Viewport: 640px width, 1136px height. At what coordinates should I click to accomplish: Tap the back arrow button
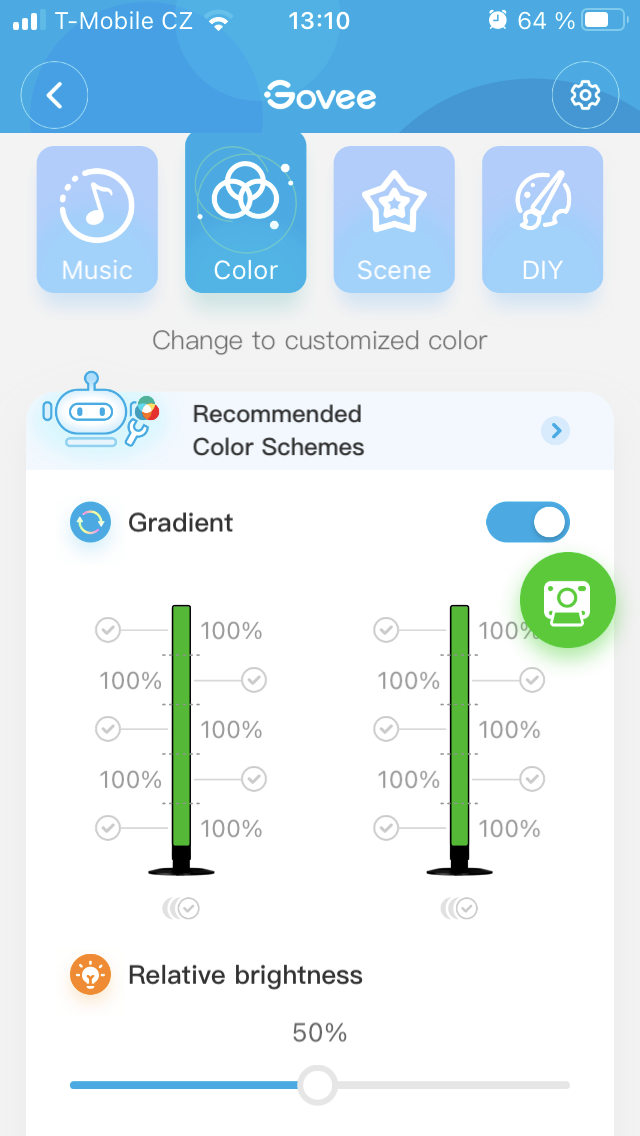(x=55, y=95)
